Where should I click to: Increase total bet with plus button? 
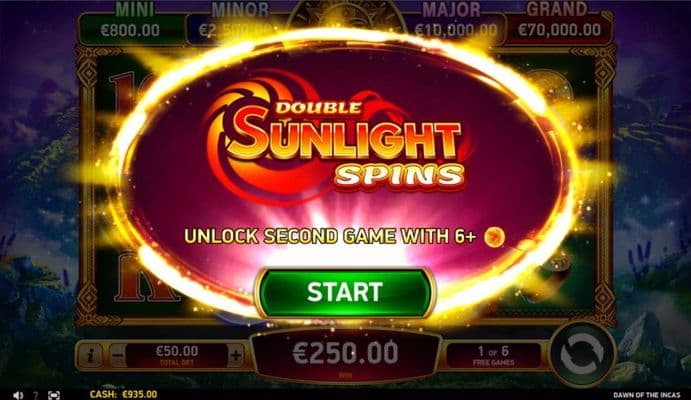pos(236,355)
